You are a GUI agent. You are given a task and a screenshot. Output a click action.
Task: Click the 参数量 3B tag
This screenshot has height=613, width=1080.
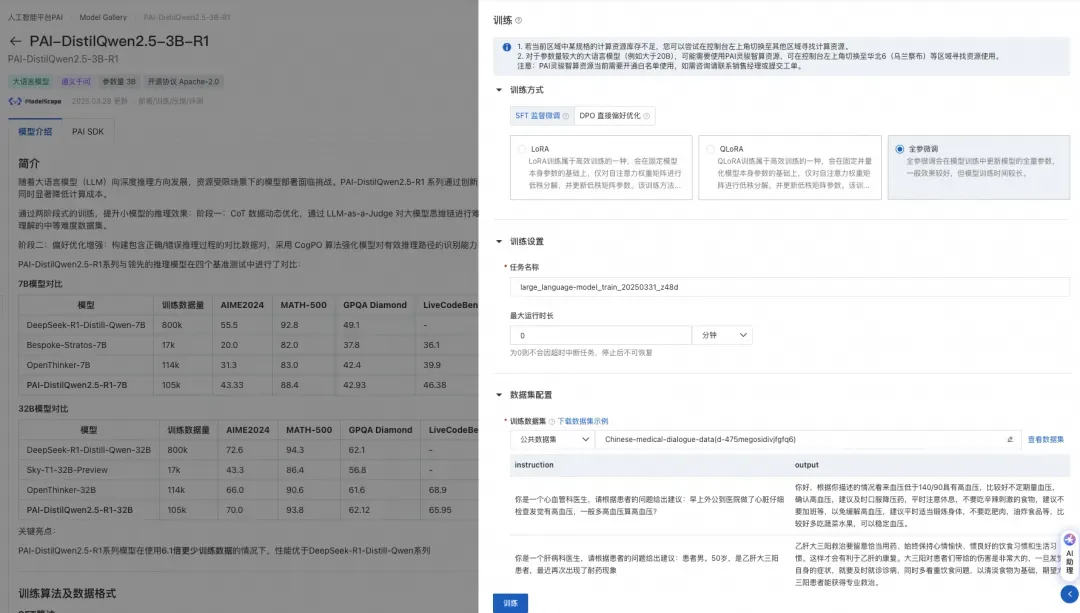click(x=119, y=82)
